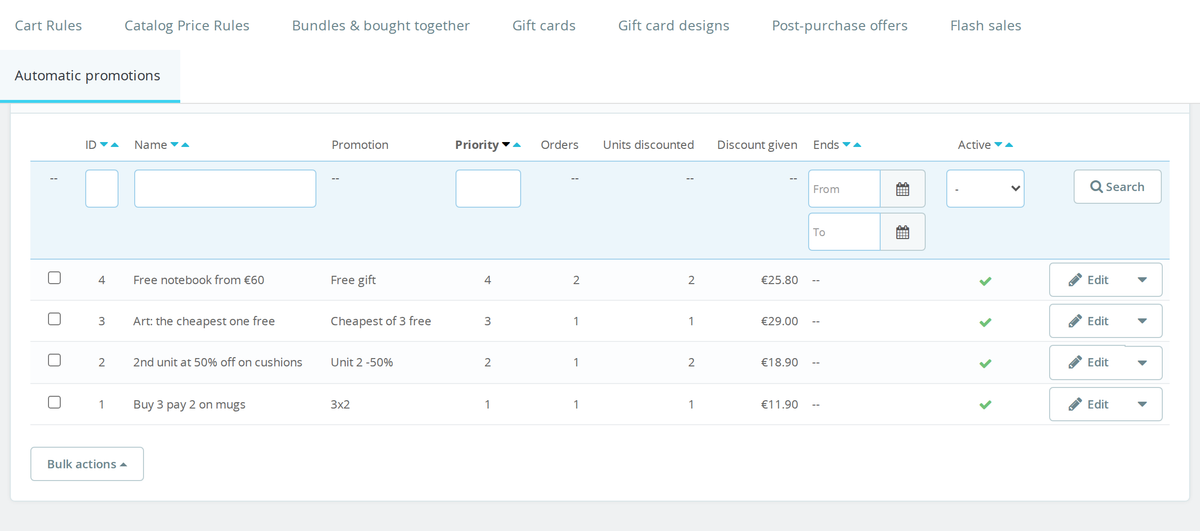The image size is (1200, 531).
Task: Expand Bulk actions menu
Action: point(87,464)
